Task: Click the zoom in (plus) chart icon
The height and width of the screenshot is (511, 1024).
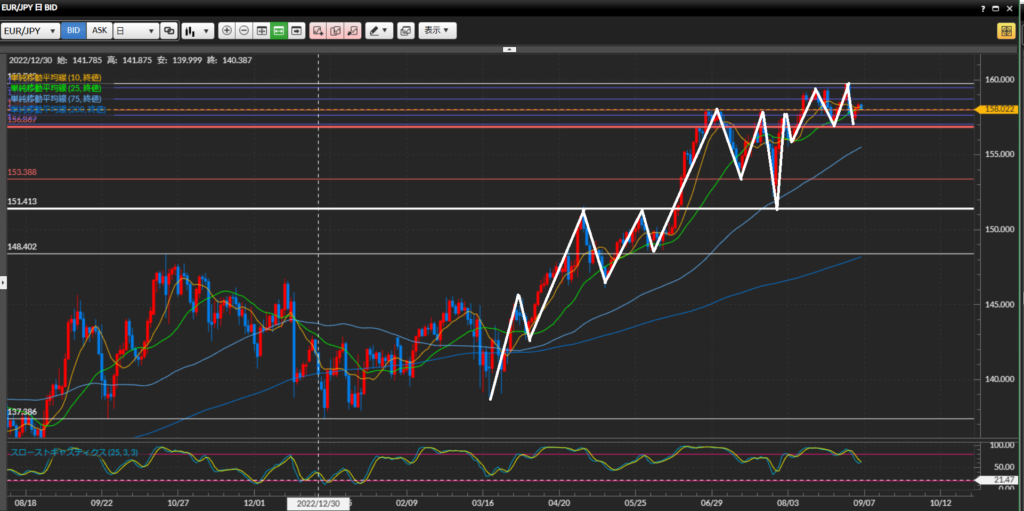Action: coord(227,31)
